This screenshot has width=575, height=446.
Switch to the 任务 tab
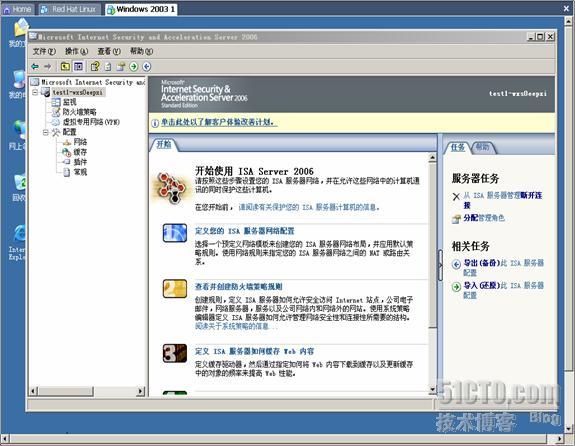457,147
